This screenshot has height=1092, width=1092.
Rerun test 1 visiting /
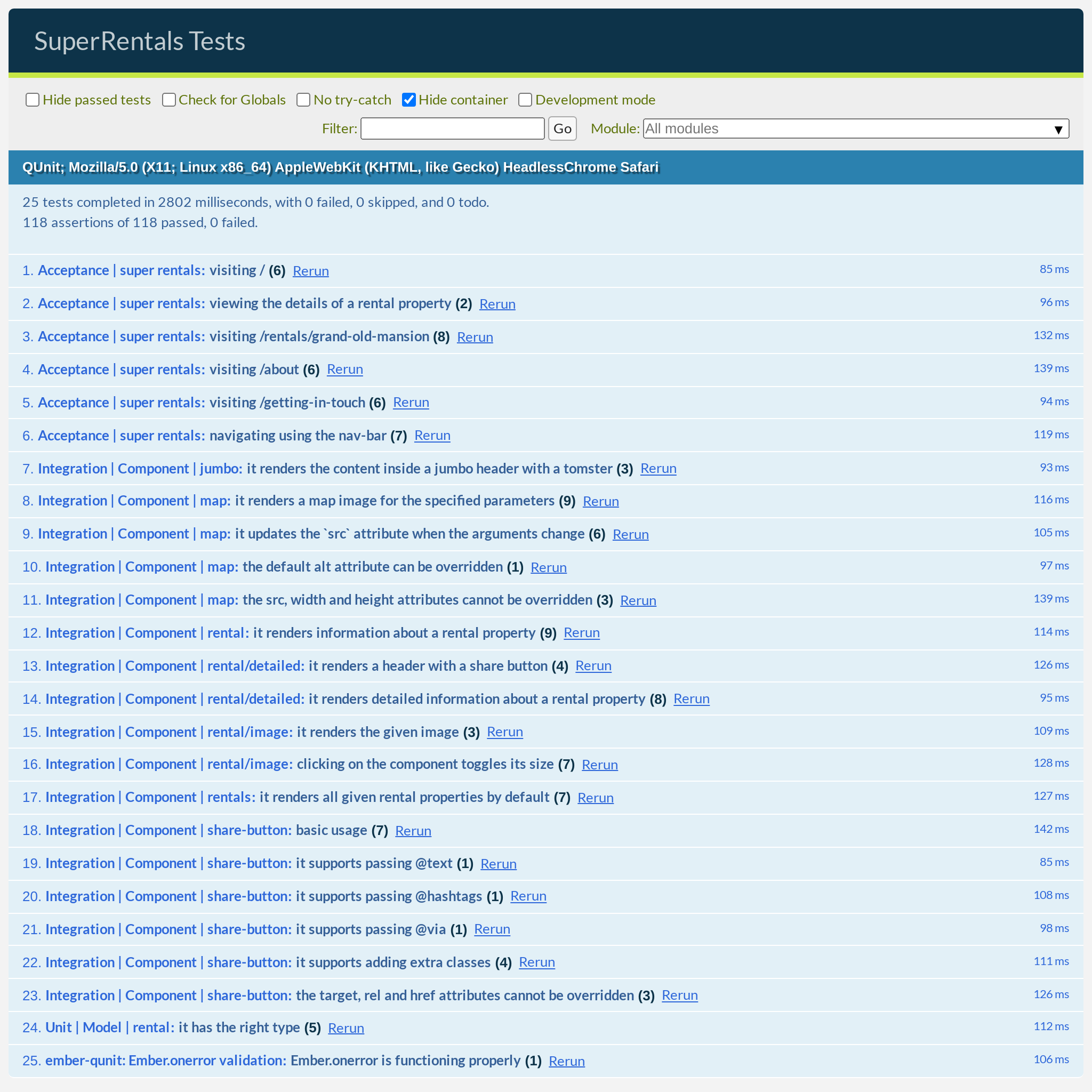click(x=310, y=271)
